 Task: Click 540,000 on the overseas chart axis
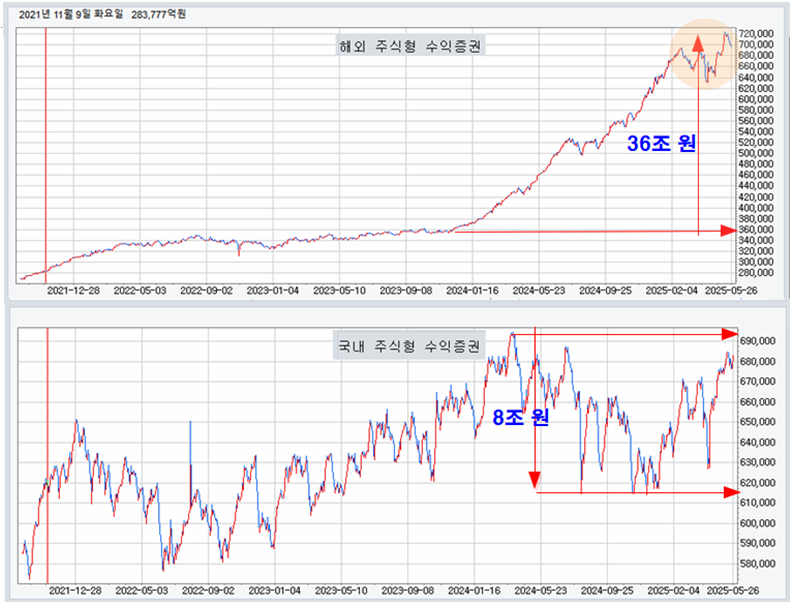point(756,131)
